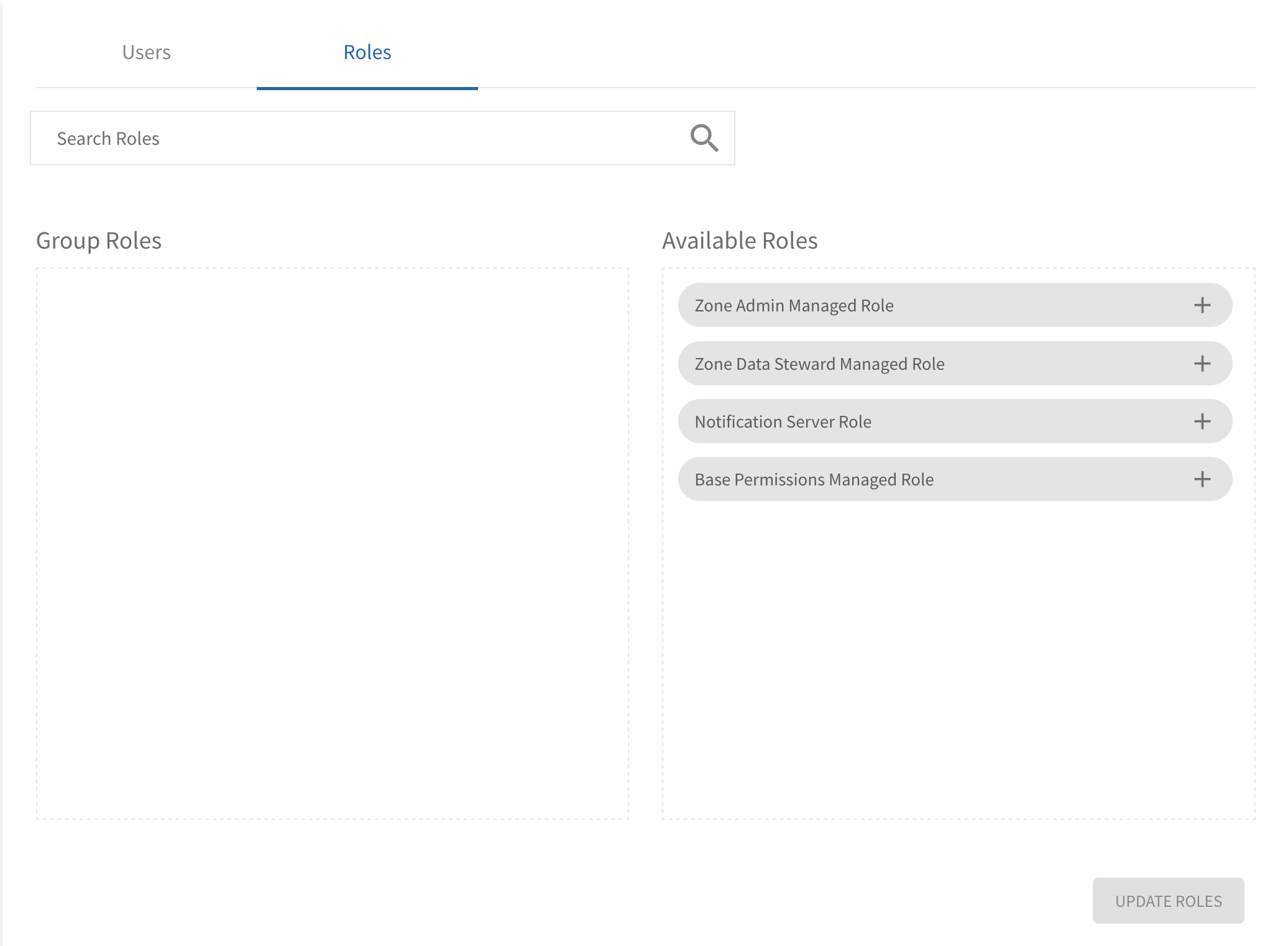1288x946 pixels.
Task: Click the blue indicator under Roles tab
Action: [367, 88]
